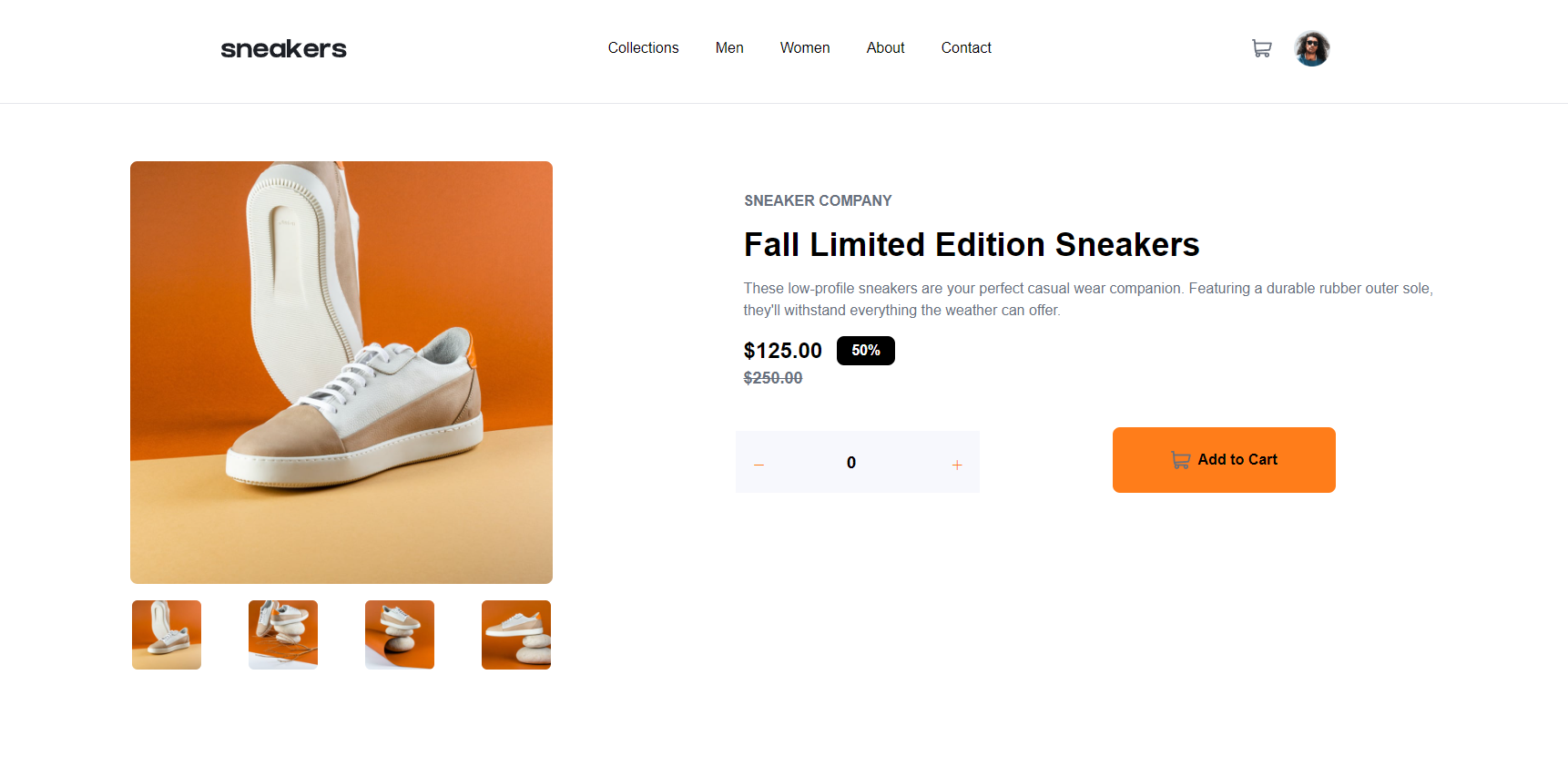View the fourth sneaker thumbnail
Viewport: 1568px width, 757px height.
tap(516, 635)
